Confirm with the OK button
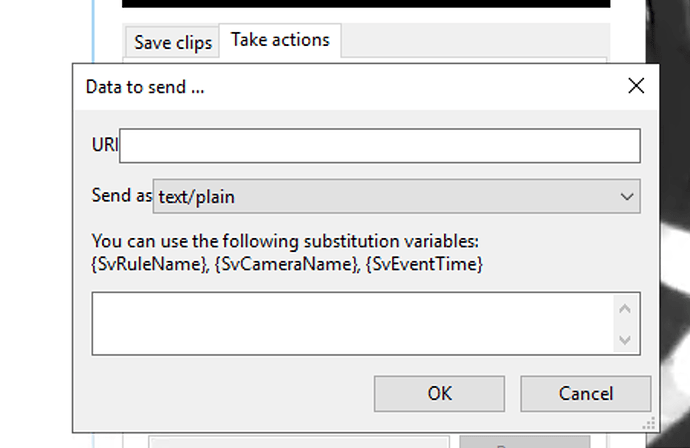 (x=439, y=394)
